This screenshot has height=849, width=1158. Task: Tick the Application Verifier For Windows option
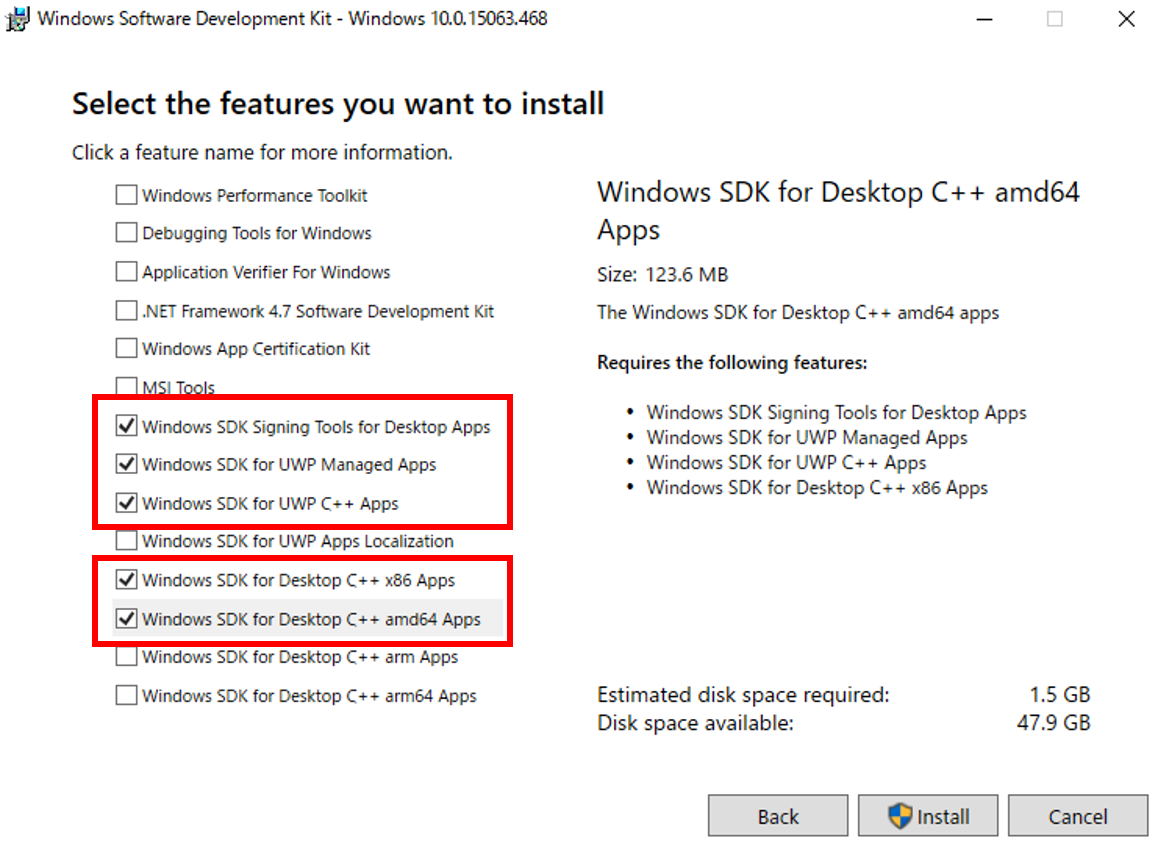126,272
